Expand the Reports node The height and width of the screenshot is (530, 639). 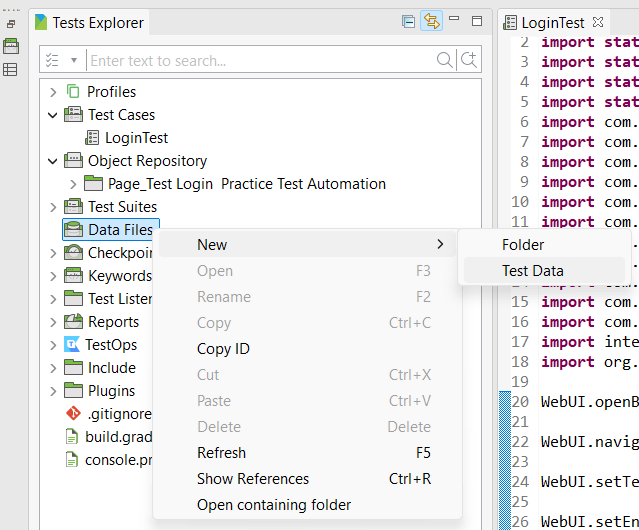point(53,322)
